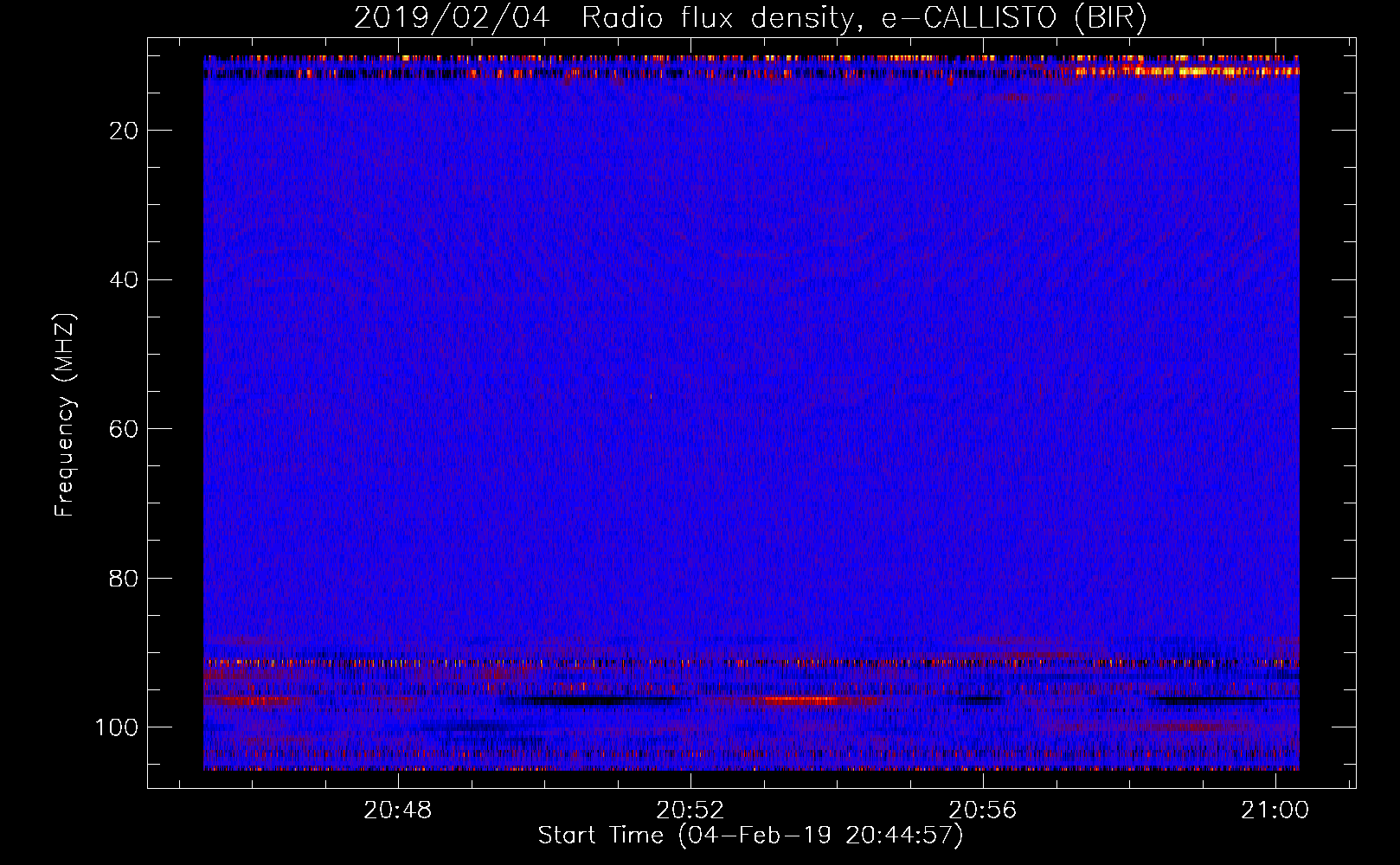Click the '20:52' time tick label
Viewport: 1400px width, 865px height.
690,811
